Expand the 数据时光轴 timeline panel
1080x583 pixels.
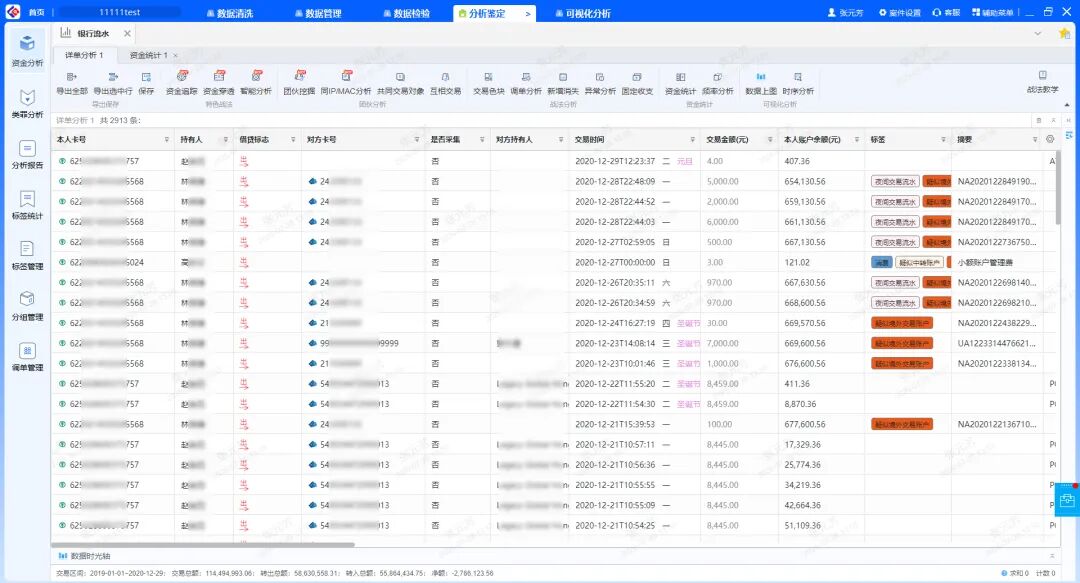(x=1052, y=555)
